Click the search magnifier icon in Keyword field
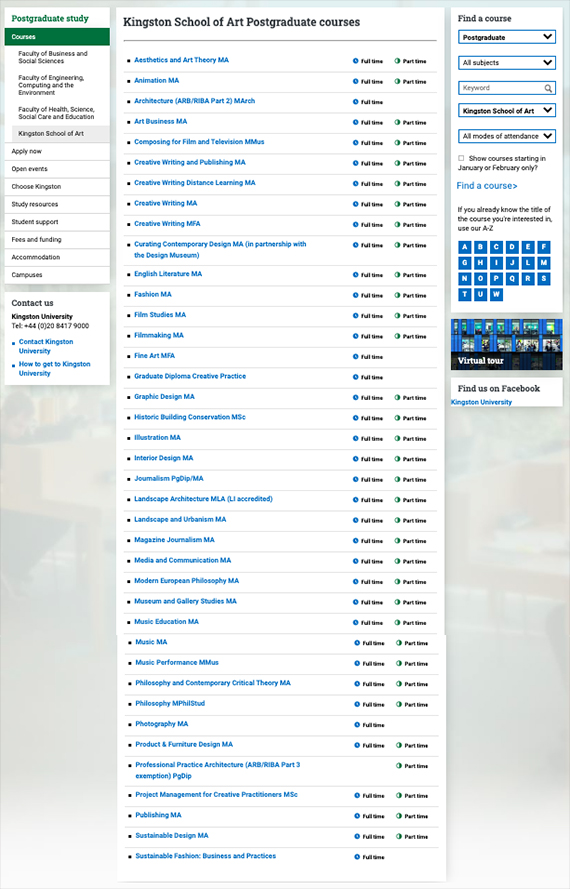The height and width of the screenshot is (889, 570). (548, 88)
